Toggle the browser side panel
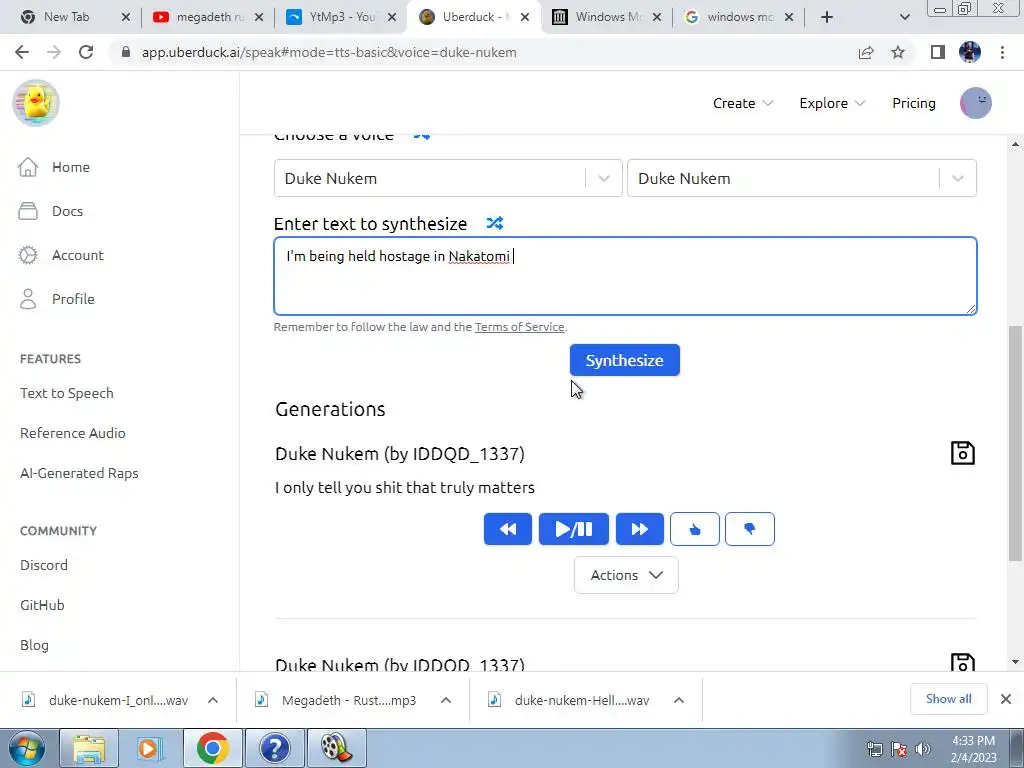The height and width of the screenshot is (768, 1024). point(938,52)
